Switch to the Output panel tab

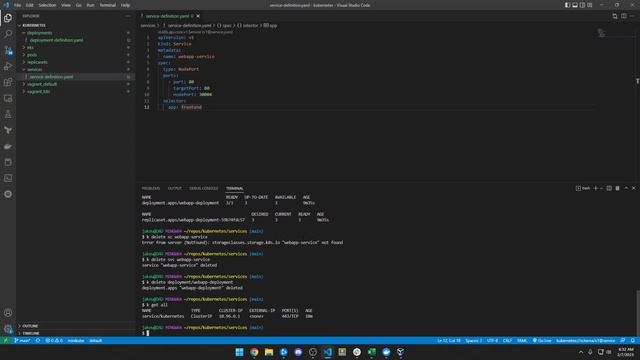(174, 188)
